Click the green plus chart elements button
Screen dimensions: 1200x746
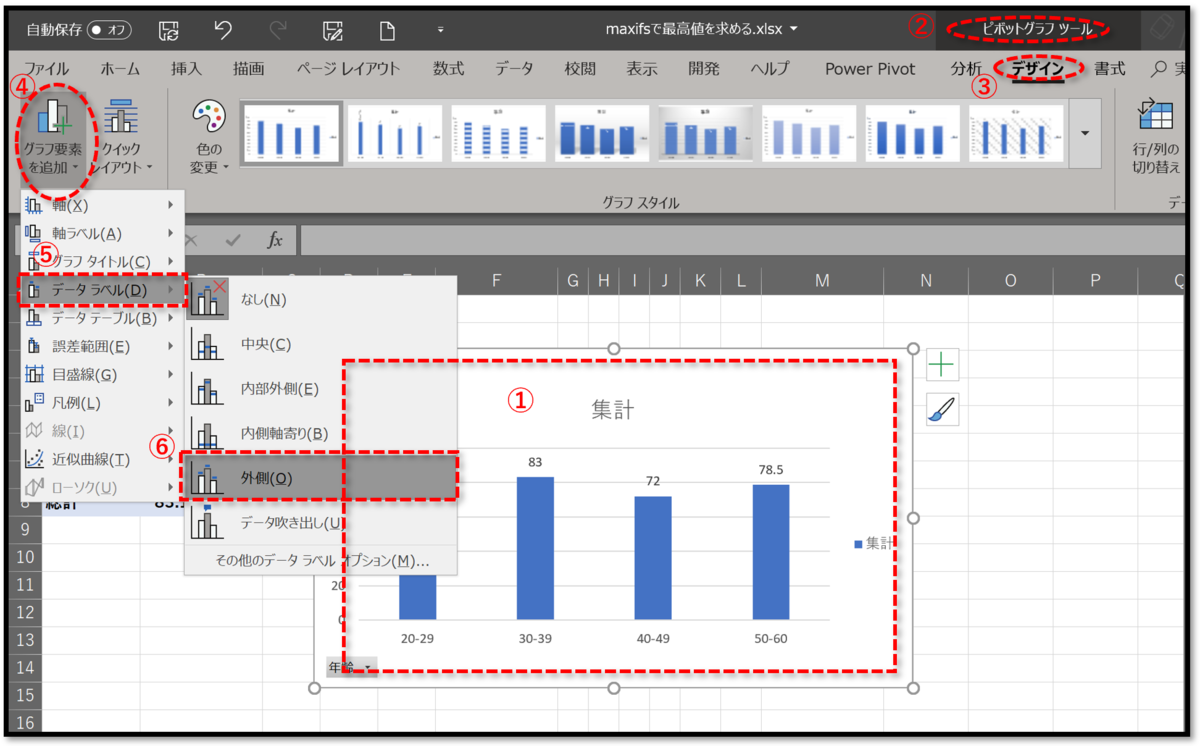pyautogui.click(x=942, y=366)
